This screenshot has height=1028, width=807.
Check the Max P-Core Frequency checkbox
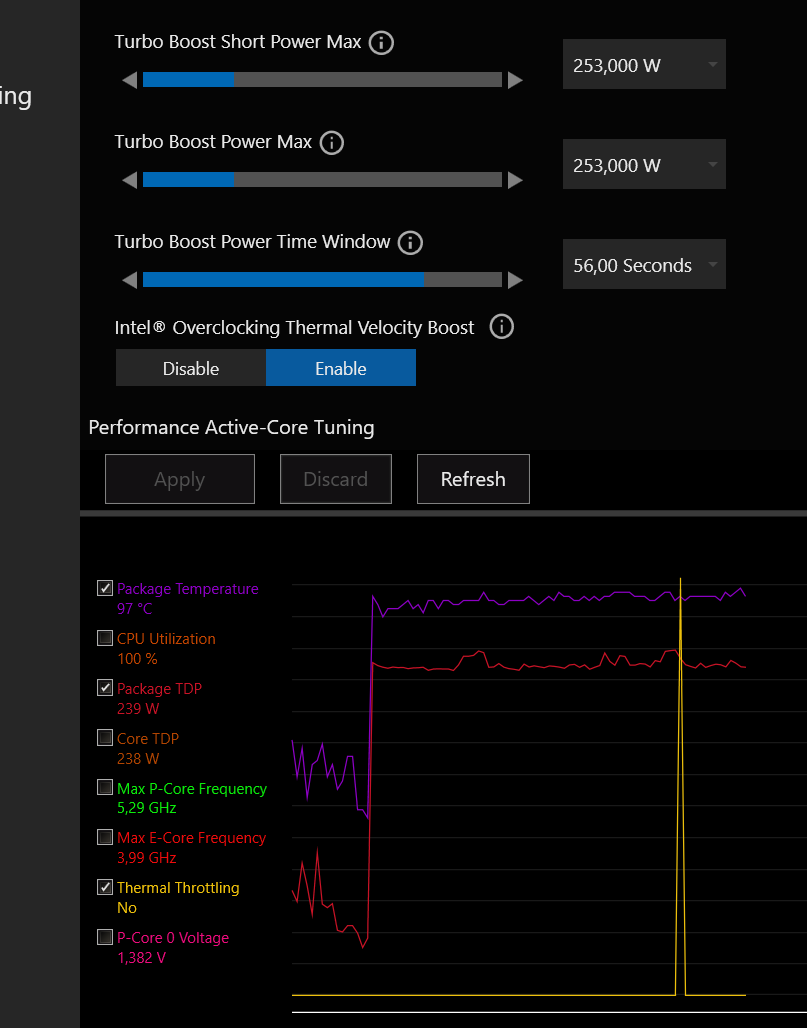(105, 787)
